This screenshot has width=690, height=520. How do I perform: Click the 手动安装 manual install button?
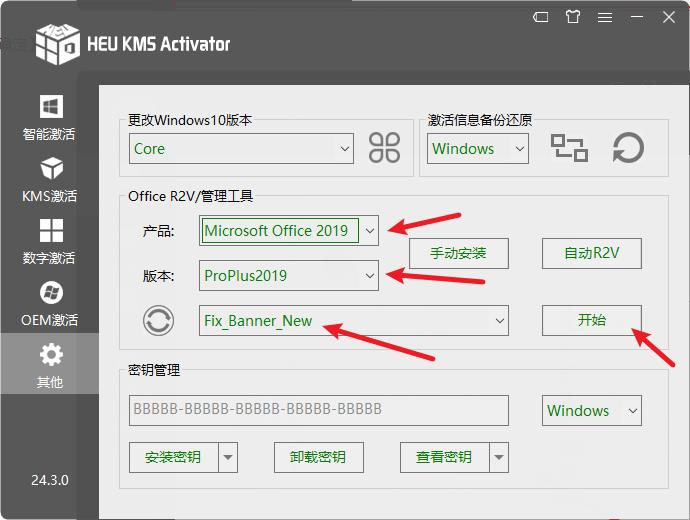coord(459,253)
